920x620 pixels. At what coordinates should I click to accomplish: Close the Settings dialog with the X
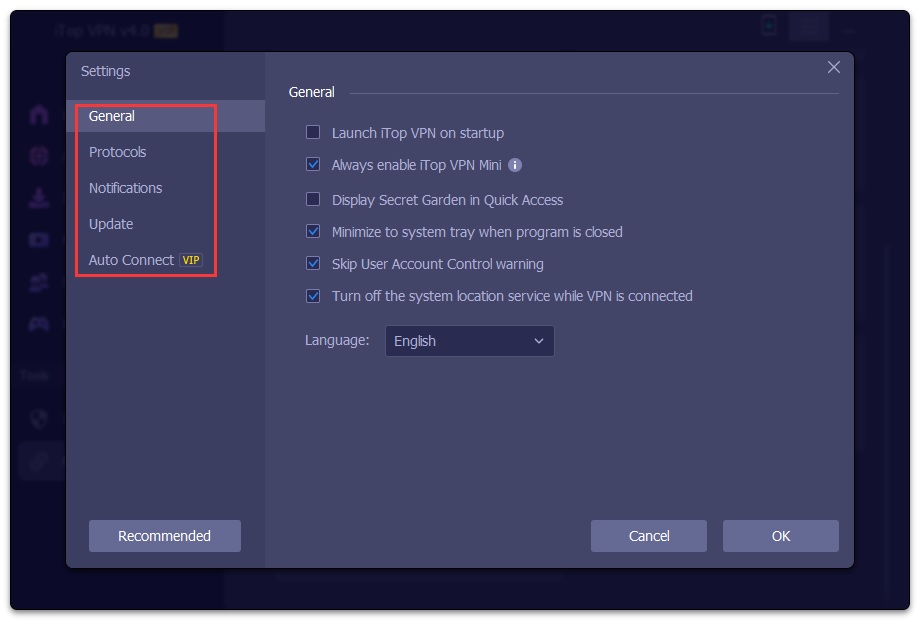[x=833, y=67]
